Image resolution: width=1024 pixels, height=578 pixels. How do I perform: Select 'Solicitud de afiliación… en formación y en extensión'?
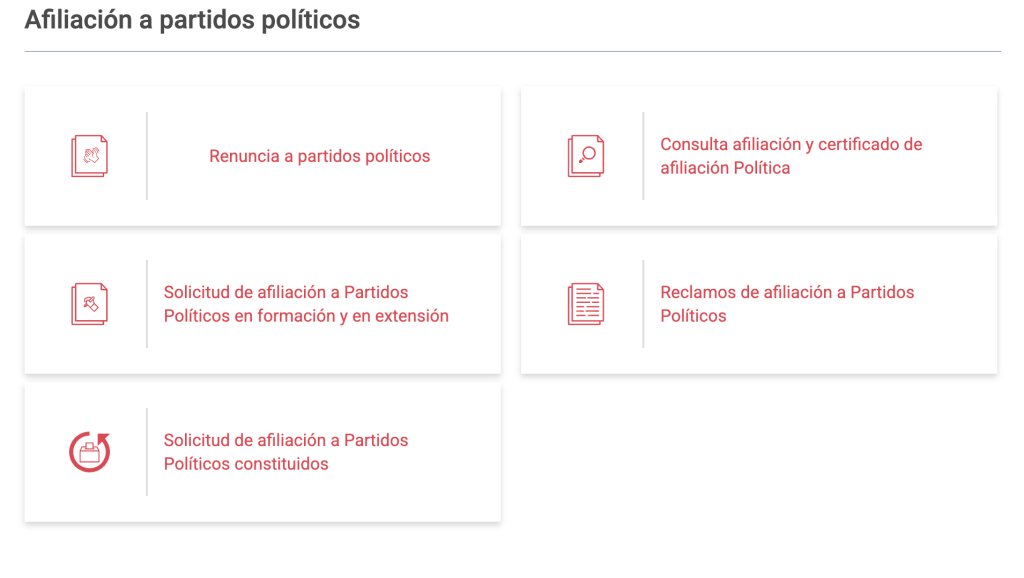pos(306,304)
